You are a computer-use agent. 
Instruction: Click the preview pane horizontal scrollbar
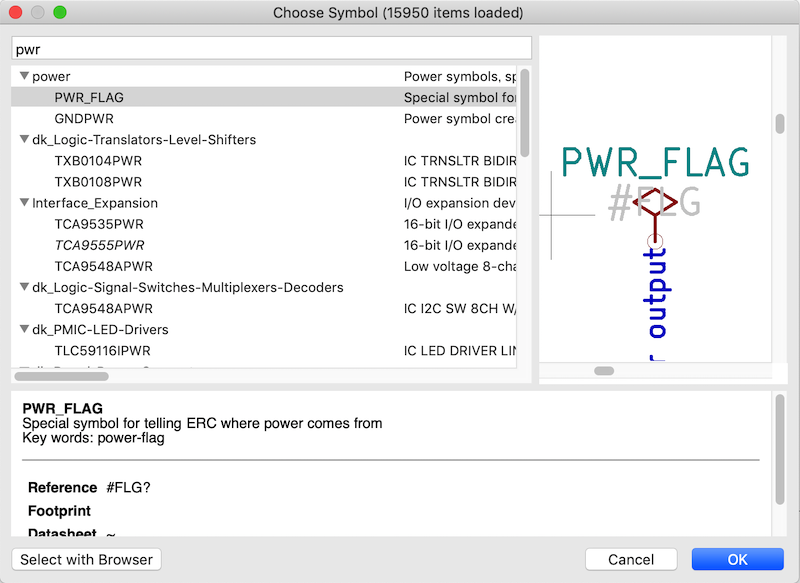604,371
